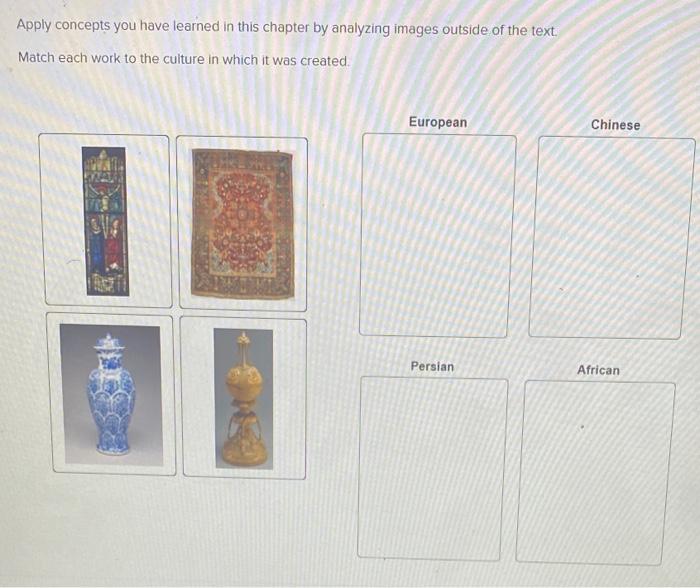Click the African drop box
Screen dimensions: 700x588
coord(595,473)
